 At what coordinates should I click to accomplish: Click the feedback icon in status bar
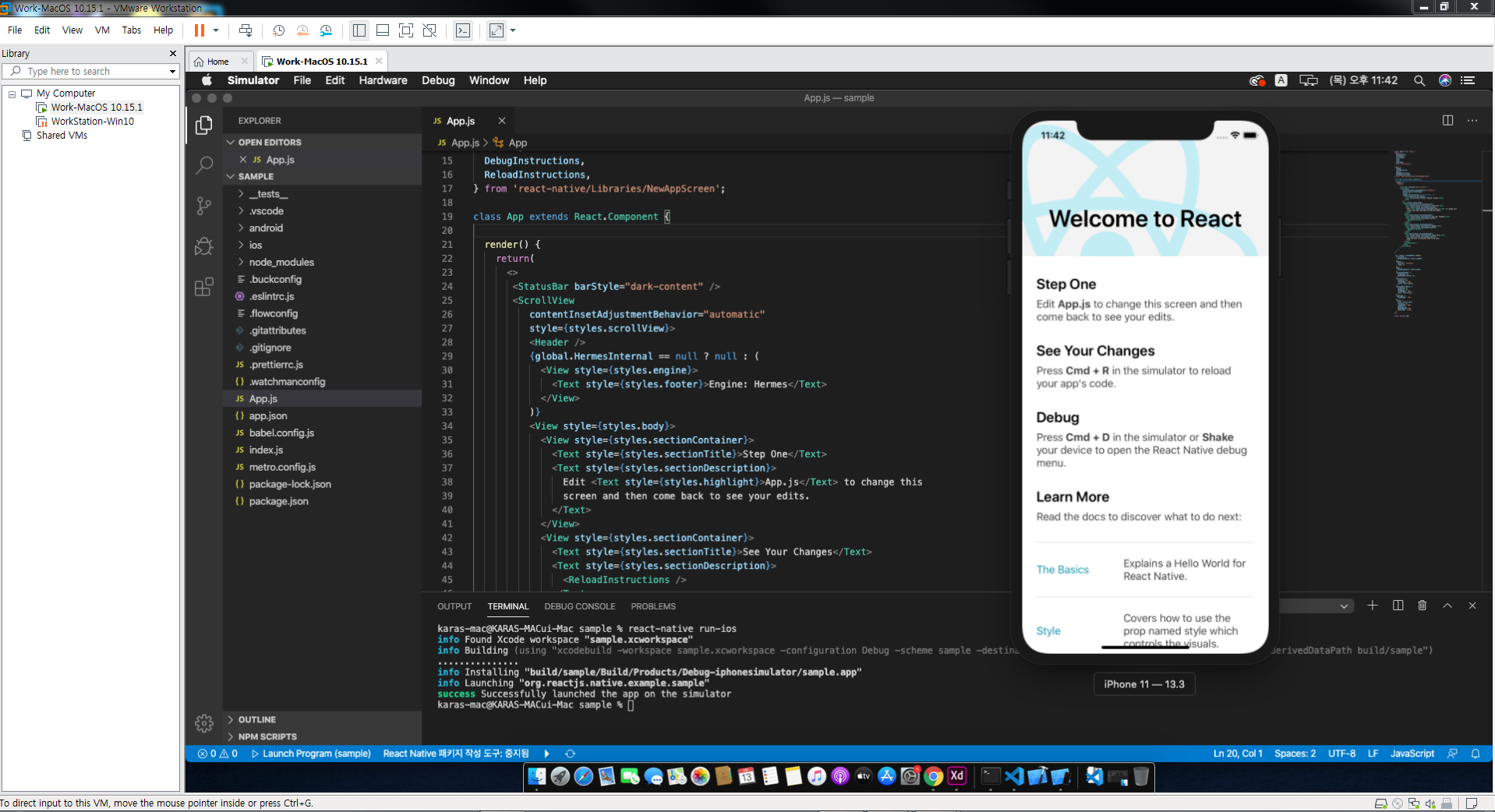(1452, 754)
